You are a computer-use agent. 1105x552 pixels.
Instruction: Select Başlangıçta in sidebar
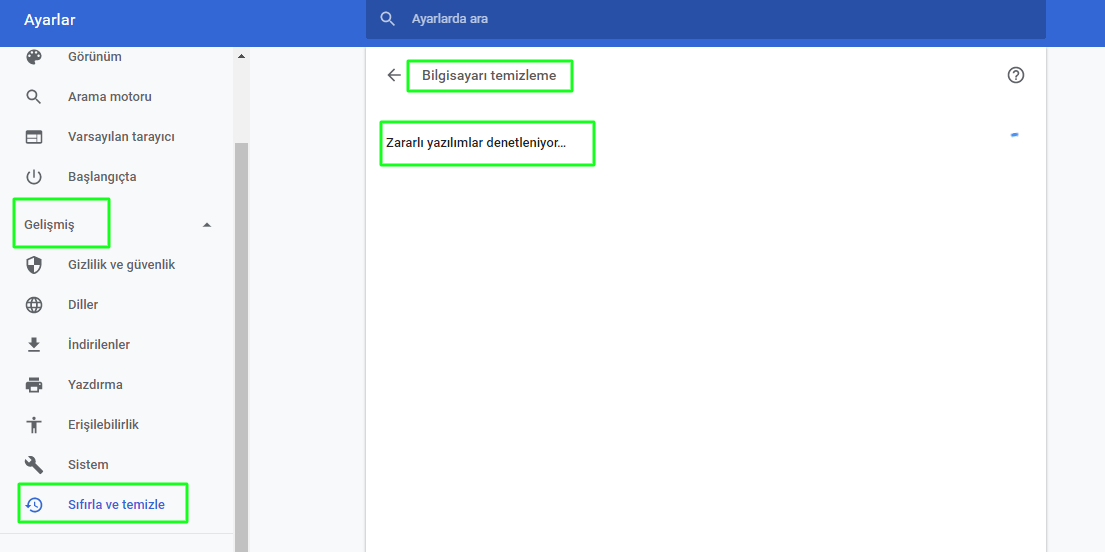pos(102,177)
